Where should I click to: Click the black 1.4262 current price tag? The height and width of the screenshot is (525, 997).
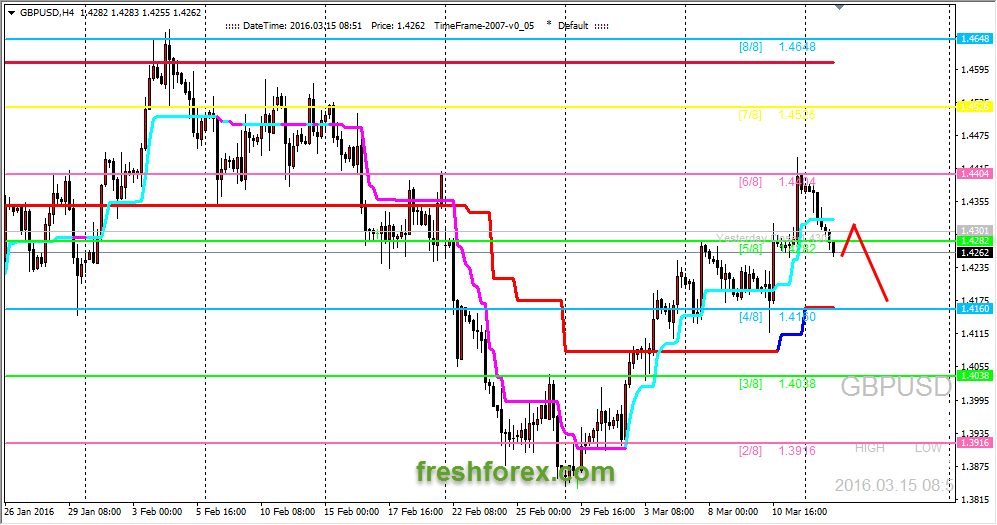coord(975,252)
